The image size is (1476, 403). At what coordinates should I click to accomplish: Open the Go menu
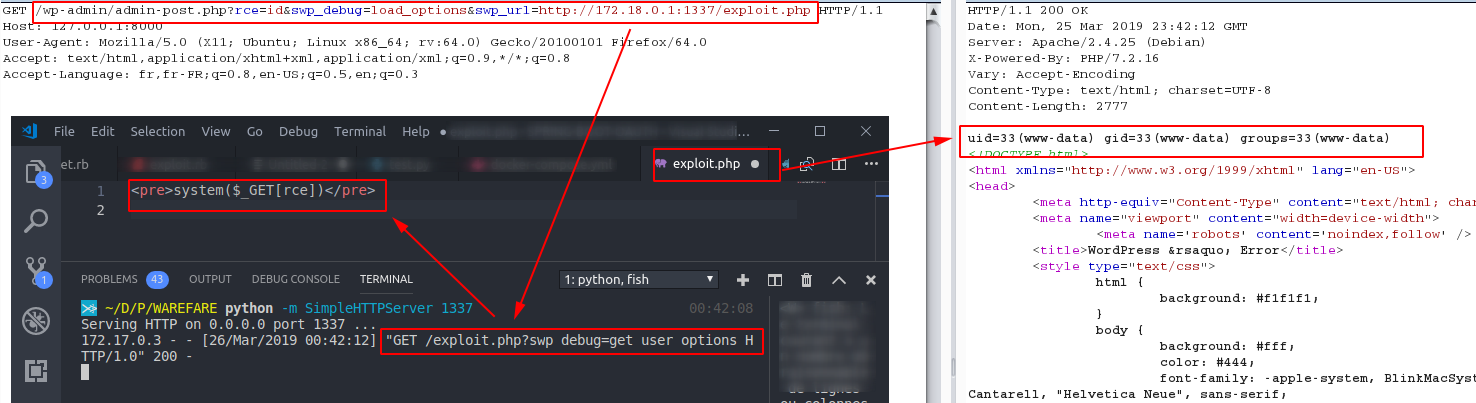pyautogui.click(x=255, y=131)
